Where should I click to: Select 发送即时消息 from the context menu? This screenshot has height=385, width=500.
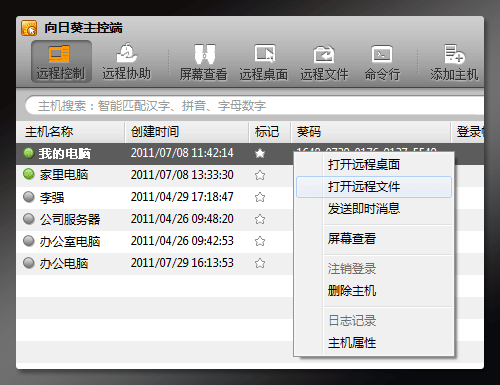[x=374, y=209]
